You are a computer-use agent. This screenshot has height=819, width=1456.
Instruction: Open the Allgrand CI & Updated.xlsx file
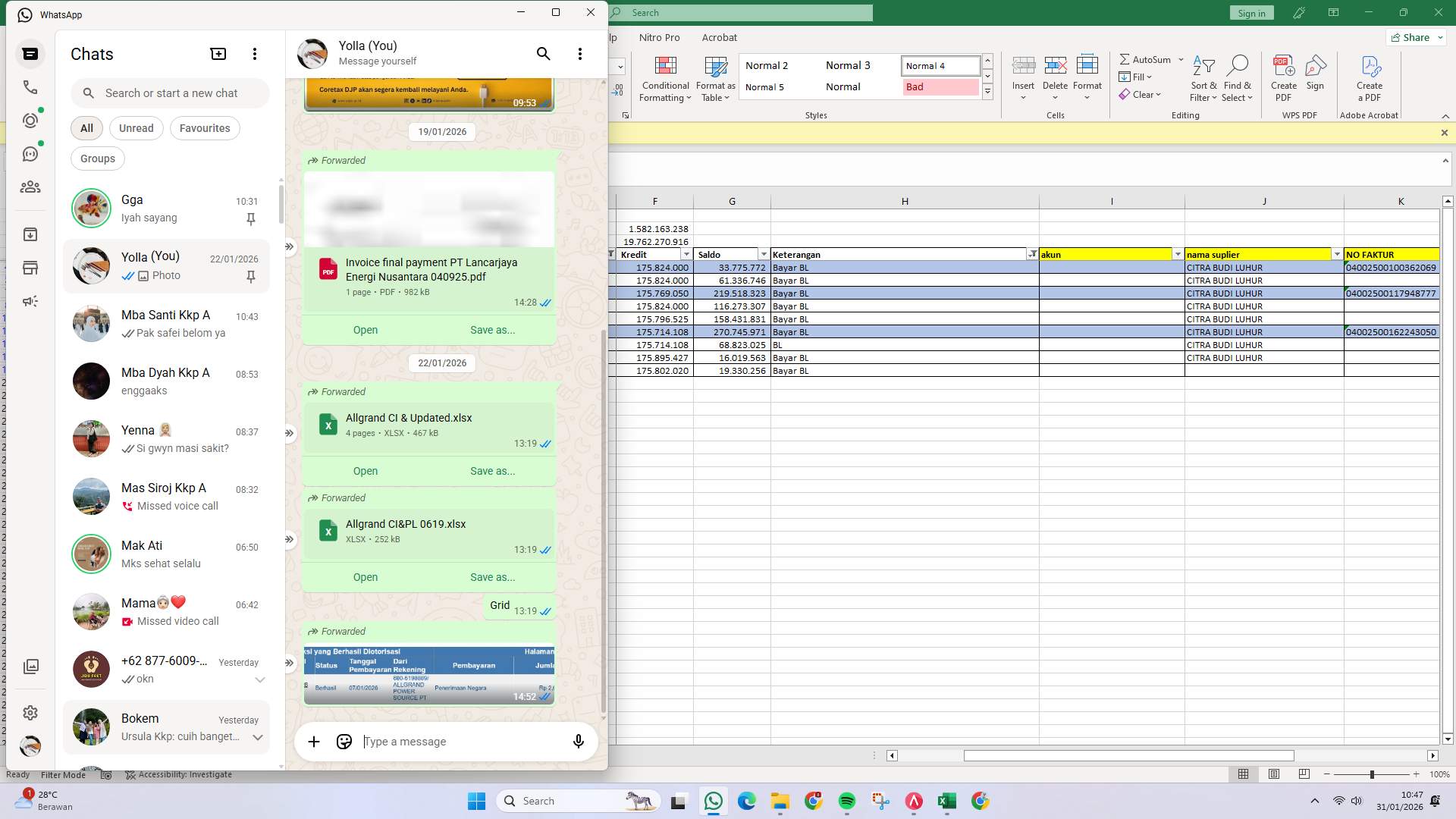pos(365,470)
